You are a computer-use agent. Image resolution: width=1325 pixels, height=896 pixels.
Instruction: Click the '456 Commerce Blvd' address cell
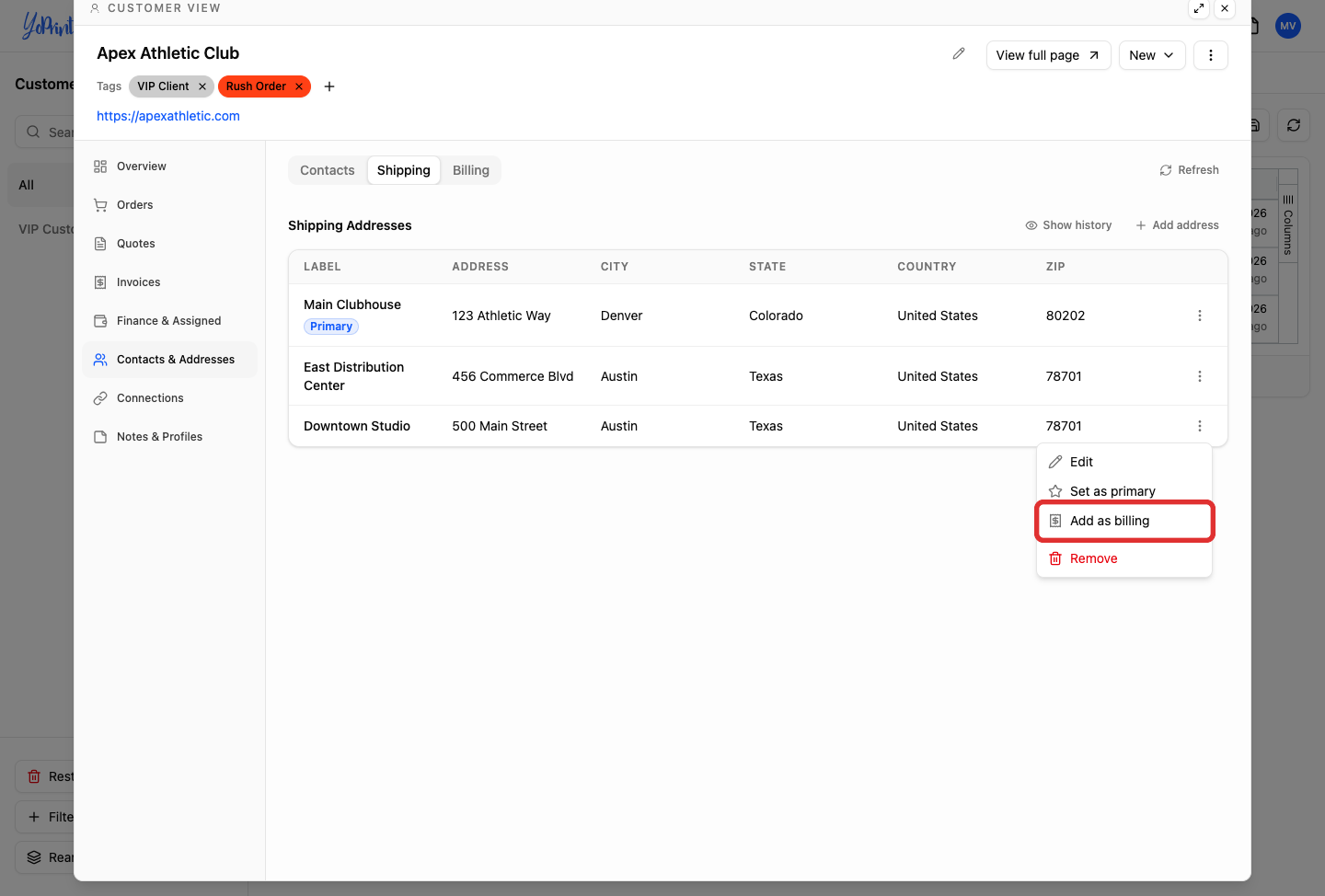513,376
